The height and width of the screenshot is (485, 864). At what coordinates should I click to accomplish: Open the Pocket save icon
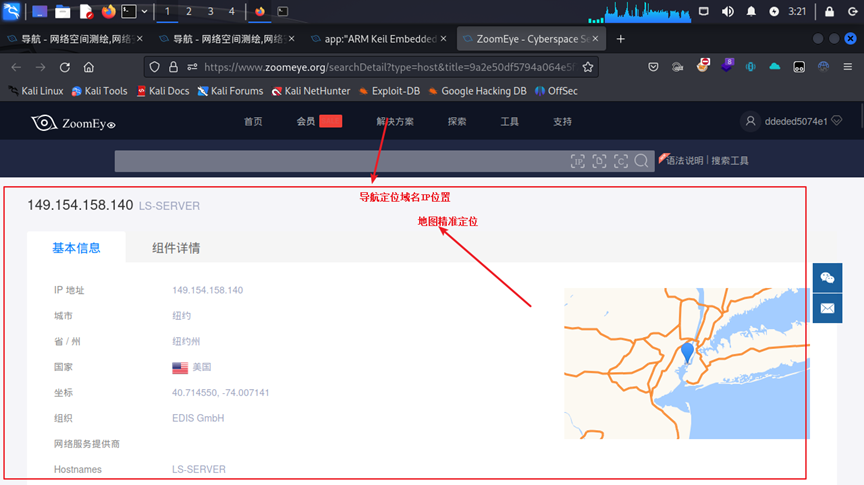click(x=653, y=67)
